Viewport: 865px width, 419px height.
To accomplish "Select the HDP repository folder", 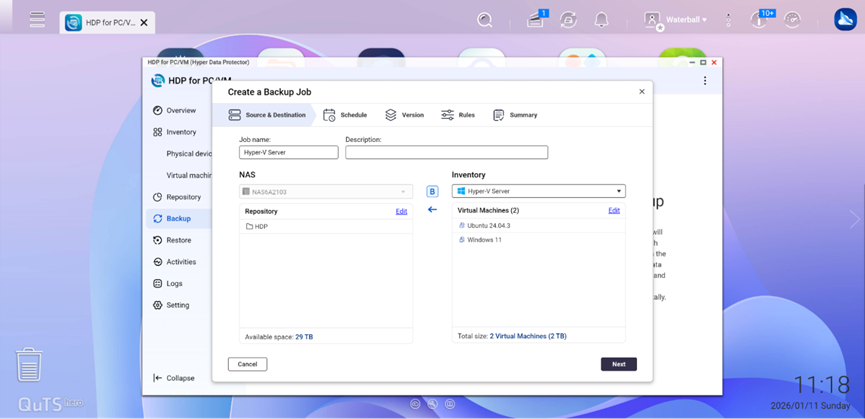I will 260,227.
